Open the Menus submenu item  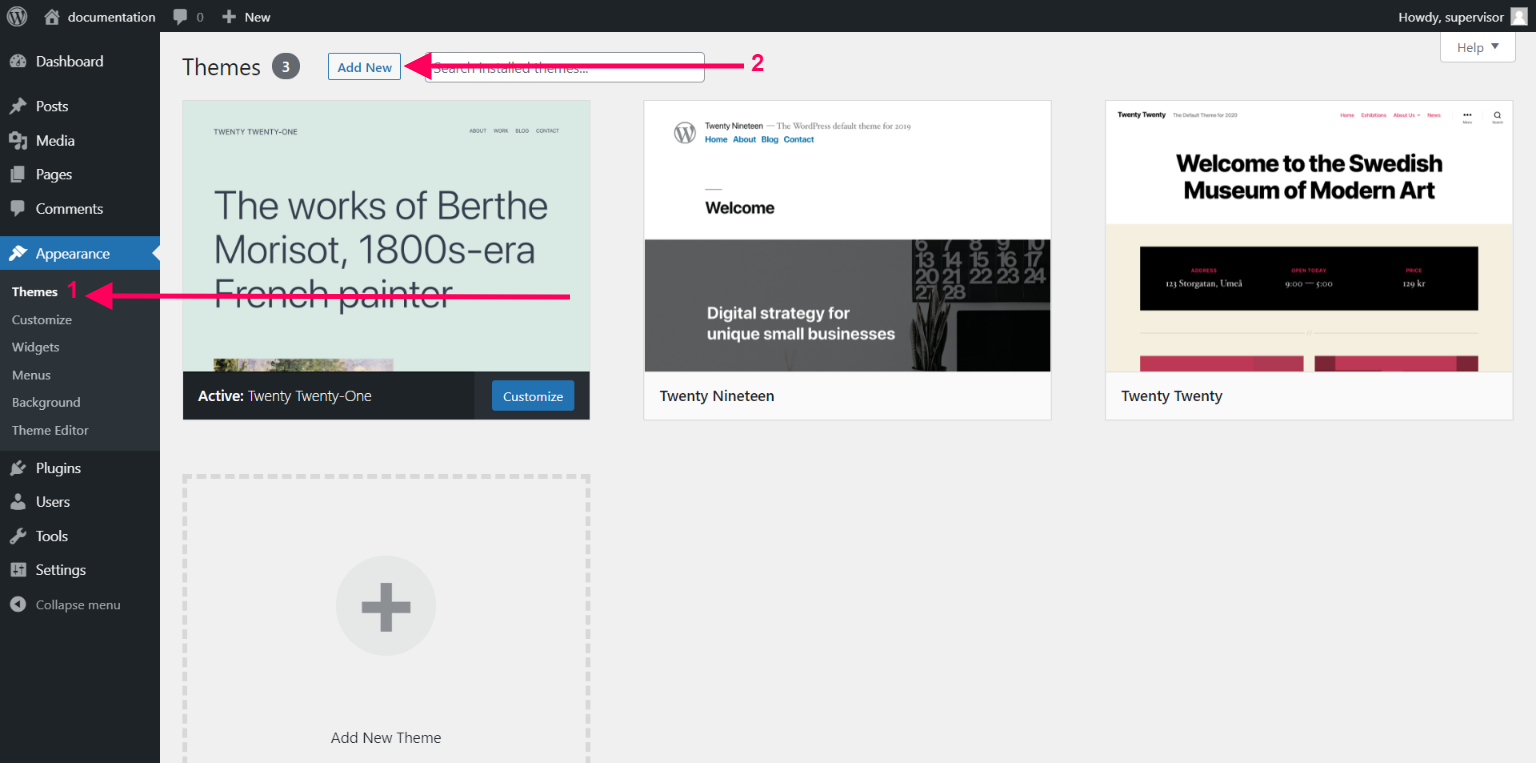pyautogui.click(x=31, y=375)
